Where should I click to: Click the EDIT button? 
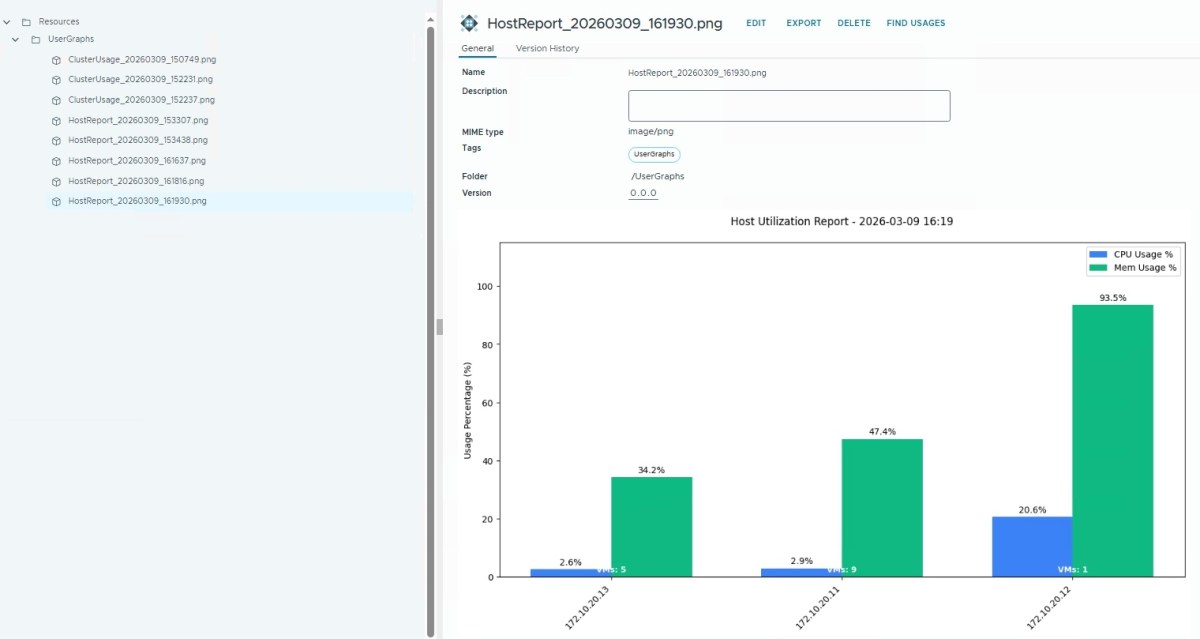tap(756, 22)
